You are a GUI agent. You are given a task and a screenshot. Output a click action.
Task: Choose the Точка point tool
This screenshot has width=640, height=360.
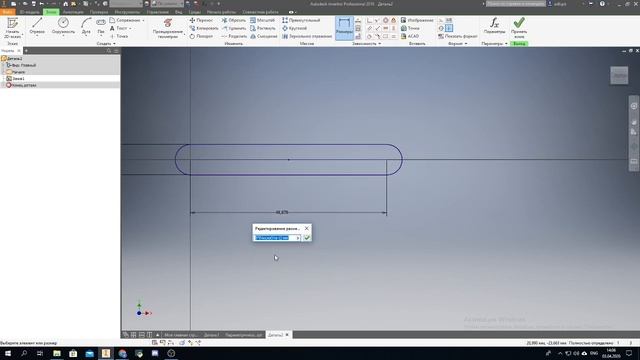(x=119, y=36)
